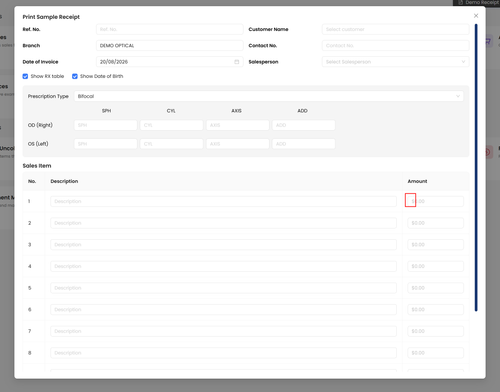
Task: Click the Prescription Type label
Action: pos(48,96)
